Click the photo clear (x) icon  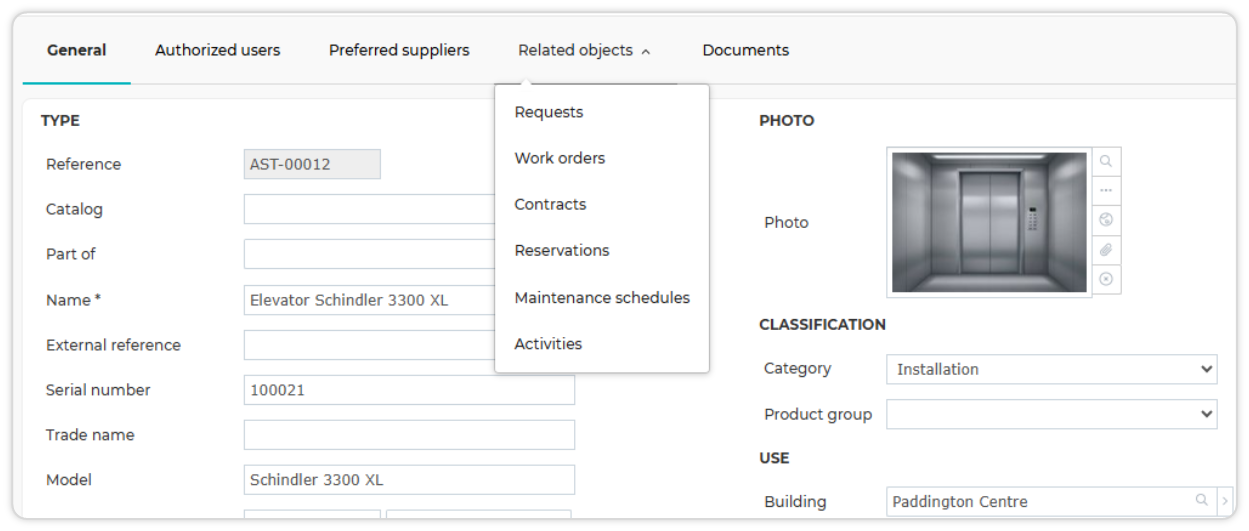(1106, 279)
